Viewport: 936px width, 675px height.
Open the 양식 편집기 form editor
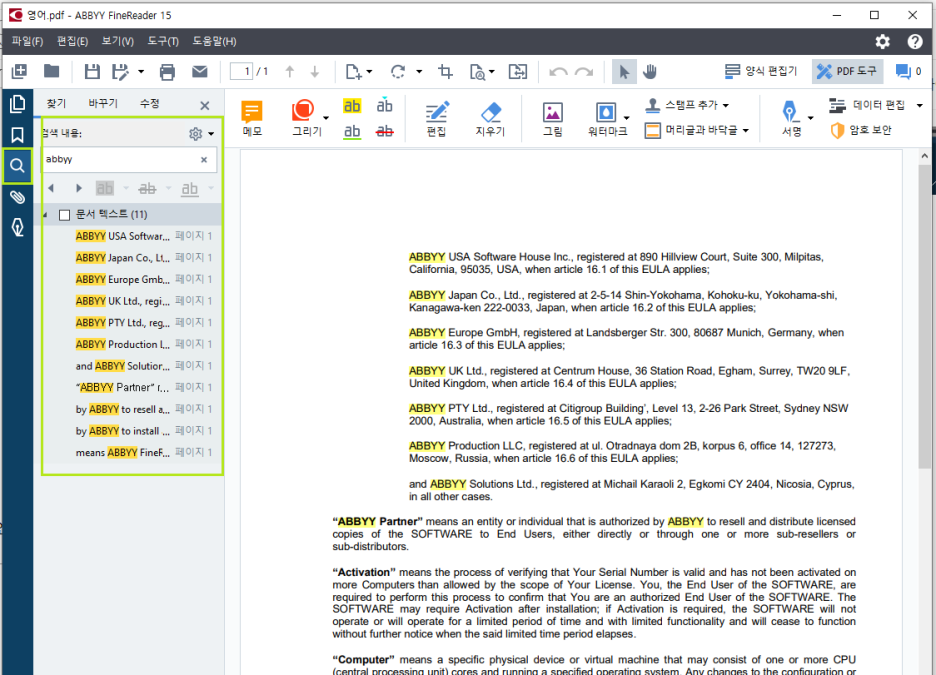click(761, 72)
